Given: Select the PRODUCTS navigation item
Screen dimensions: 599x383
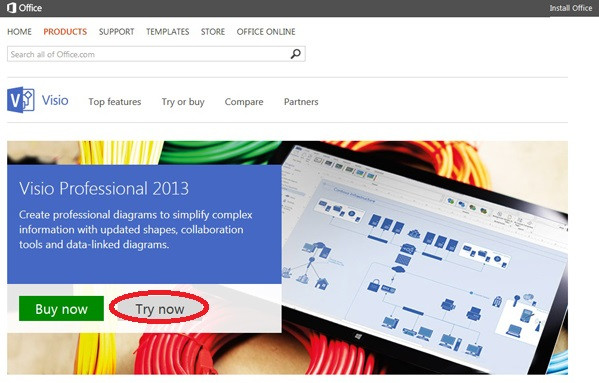Looking at the screenshot, I should 65,32.
